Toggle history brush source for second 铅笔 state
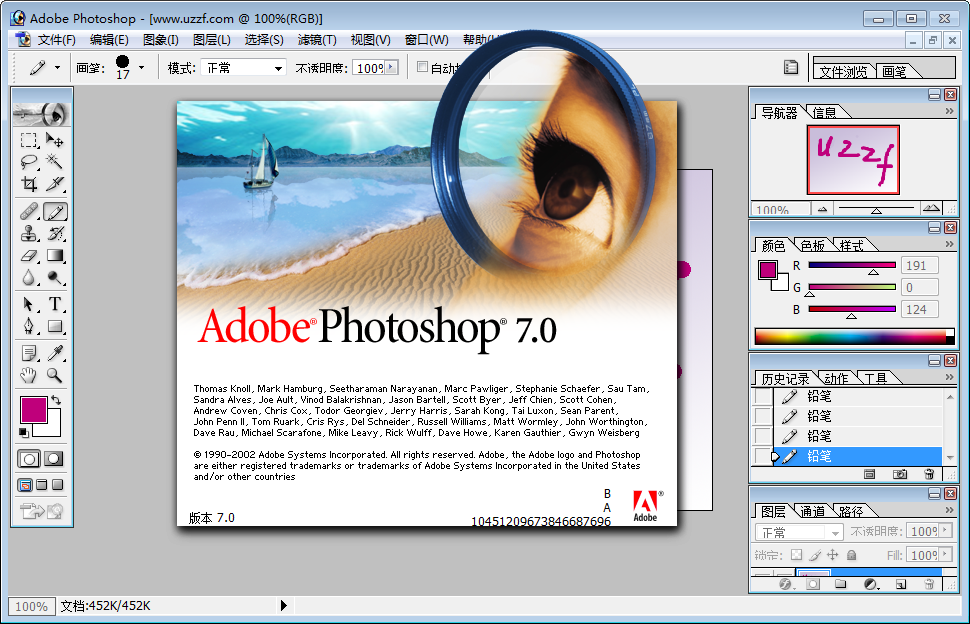 pyautogui.click(x=763, y=416)
